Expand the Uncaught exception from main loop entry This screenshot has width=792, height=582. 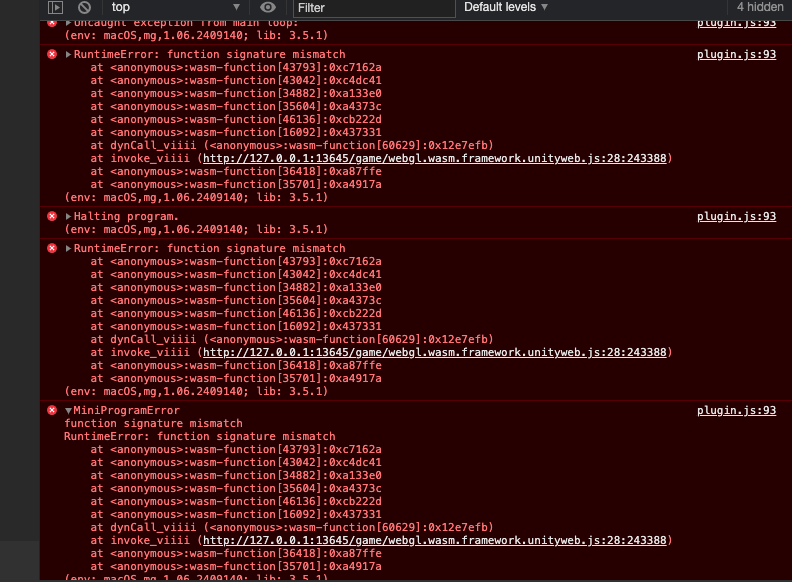68,22
